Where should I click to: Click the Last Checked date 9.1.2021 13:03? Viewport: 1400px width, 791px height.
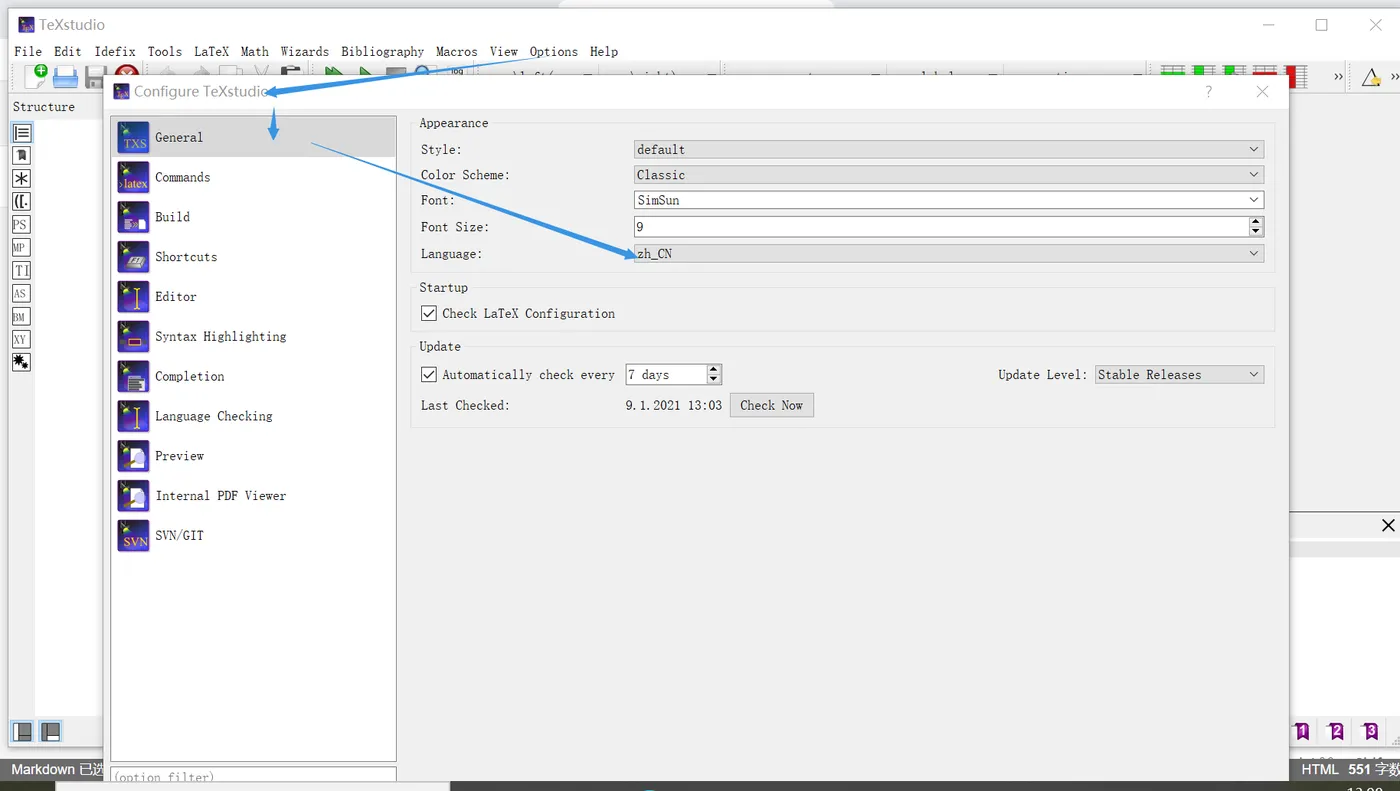674,405
